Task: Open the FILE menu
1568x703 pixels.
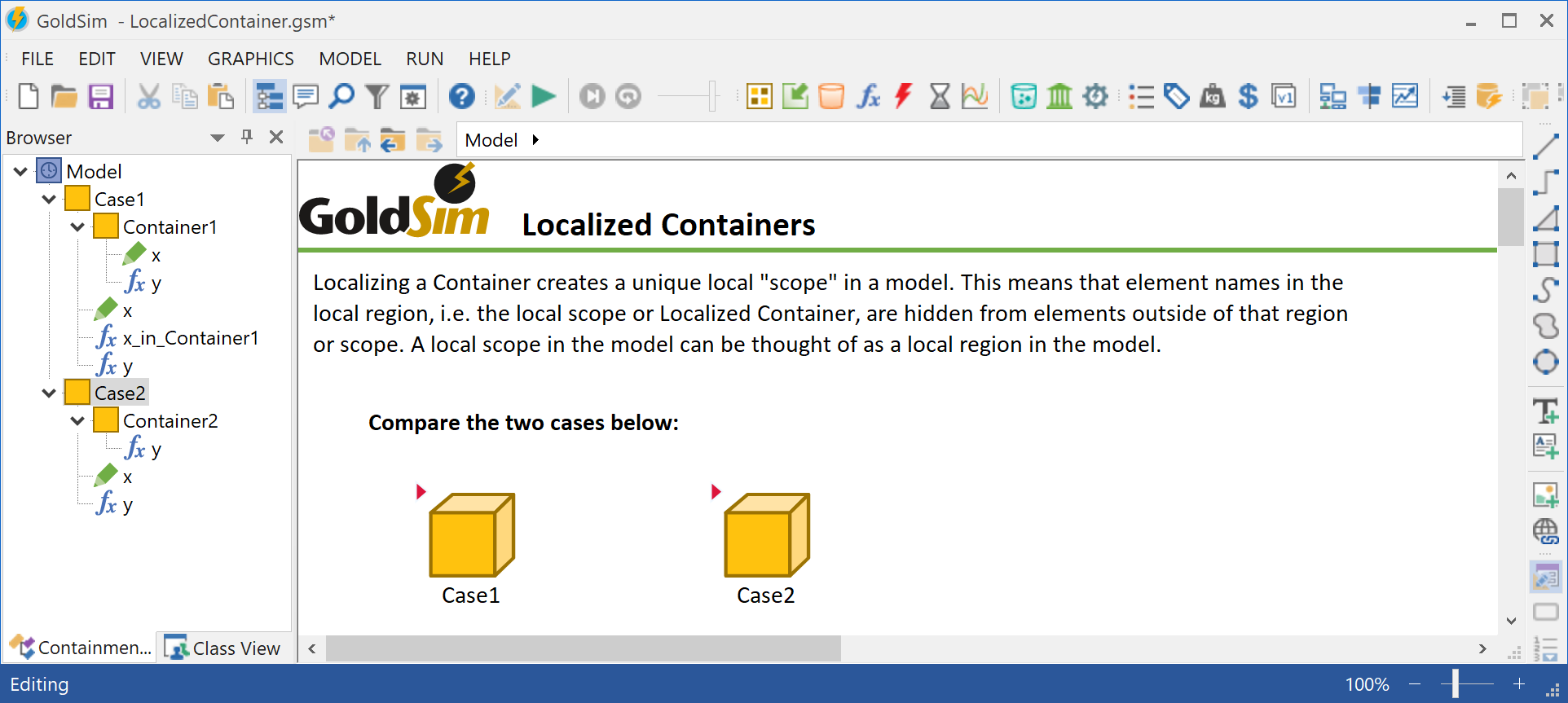Action: pos(37,59)
